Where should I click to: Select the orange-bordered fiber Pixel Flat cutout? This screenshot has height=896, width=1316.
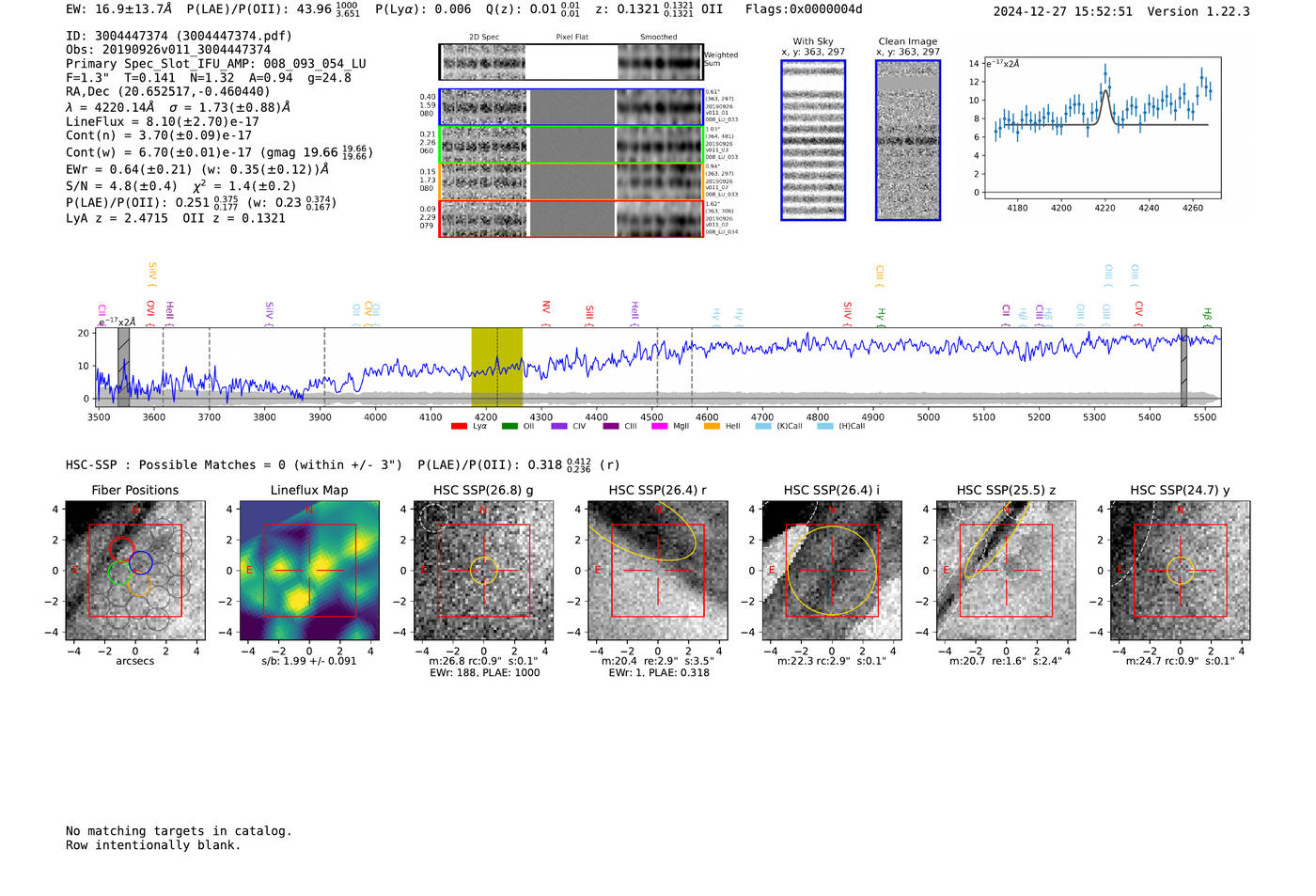(572, 181)
